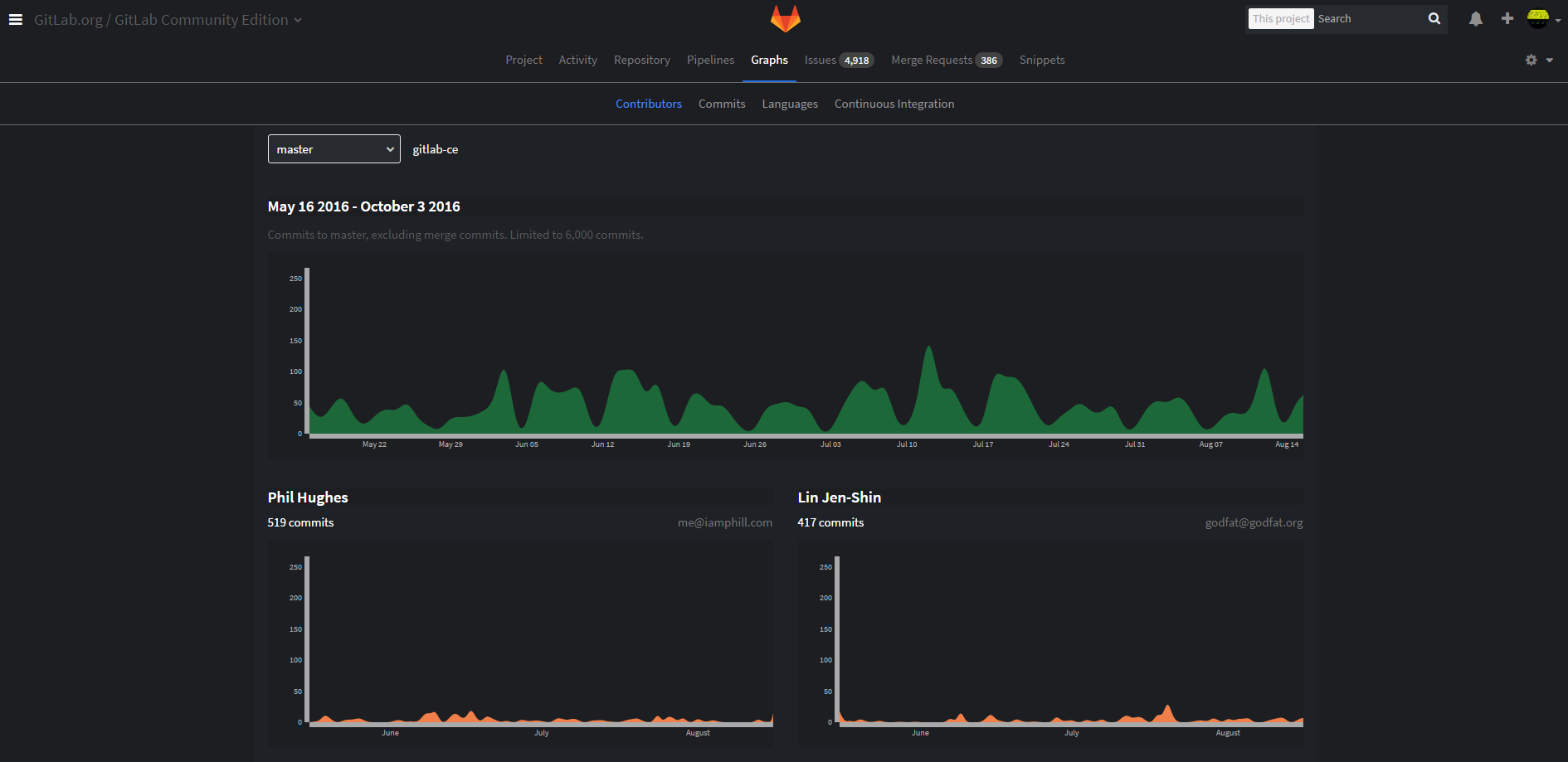Go to the Pipelines section
The height and width of the screenshot is (762, 1568).
click(x=710, y=60)
